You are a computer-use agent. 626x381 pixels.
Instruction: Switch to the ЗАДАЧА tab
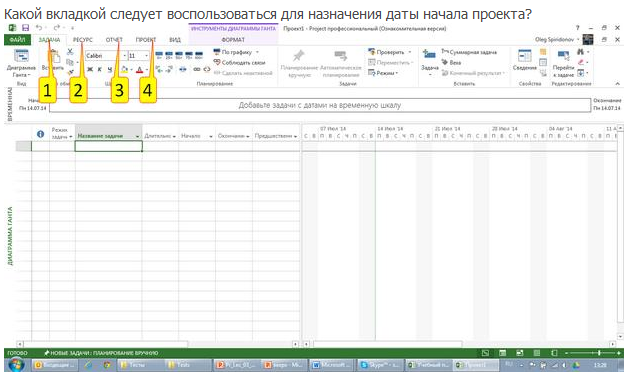coord(50,40)
